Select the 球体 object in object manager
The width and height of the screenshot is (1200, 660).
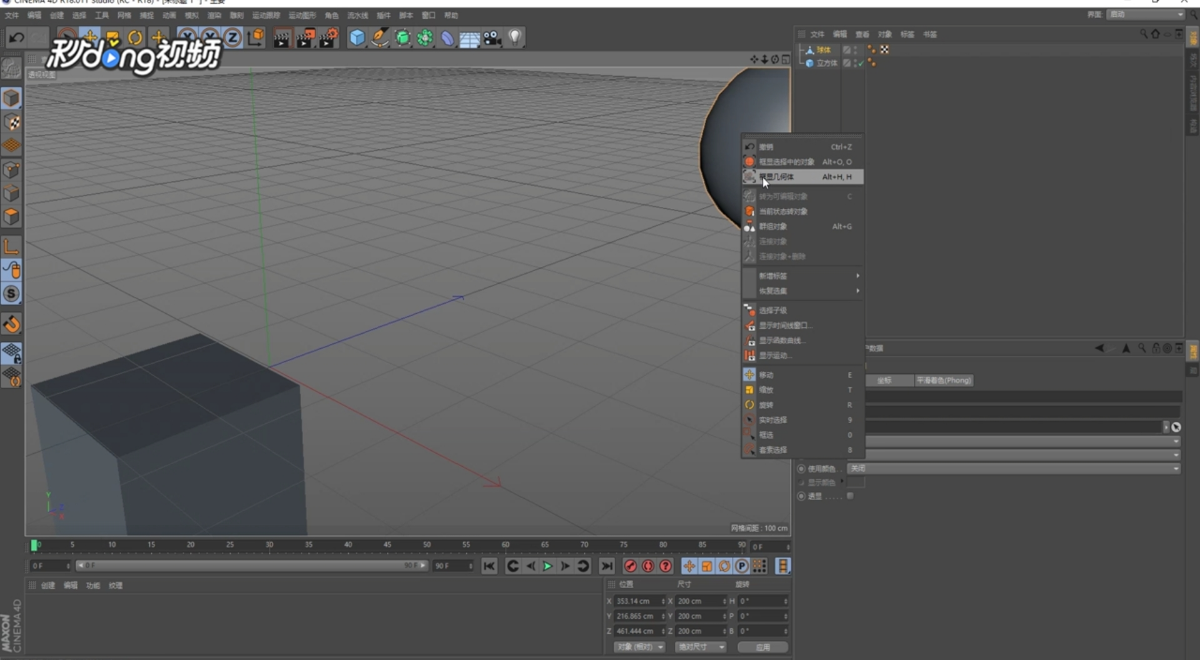click(x=823, y=50)
